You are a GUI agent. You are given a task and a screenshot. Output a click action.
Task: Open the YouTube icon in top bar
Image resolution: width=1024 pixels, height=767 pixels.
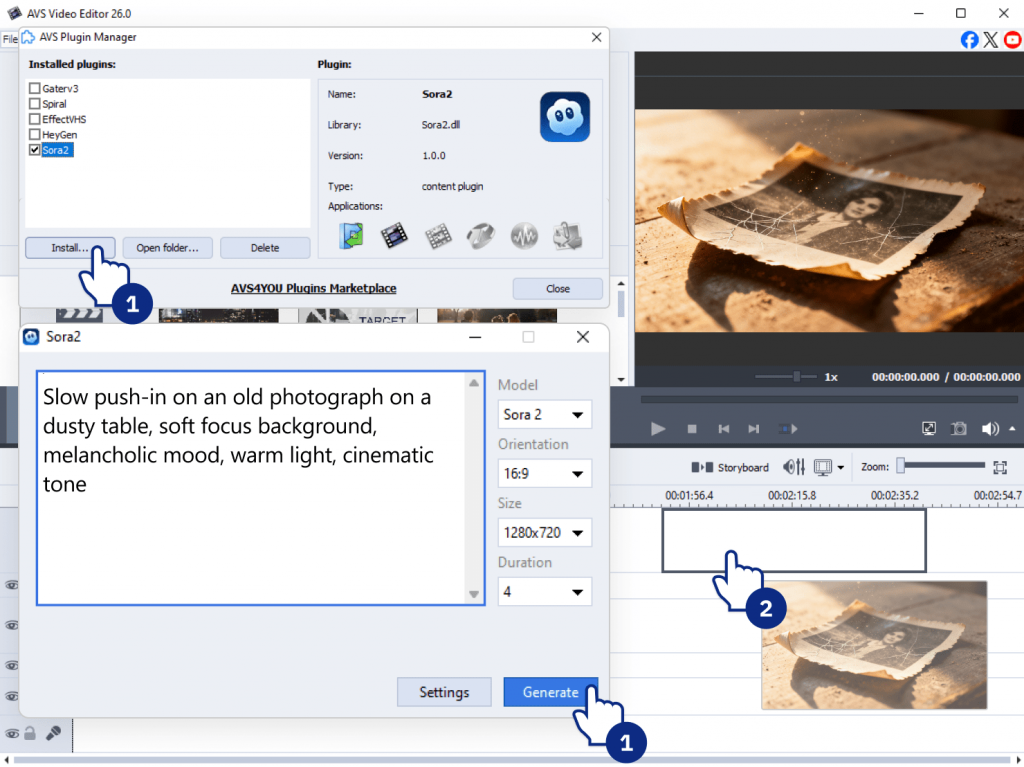coord(1013,40)
